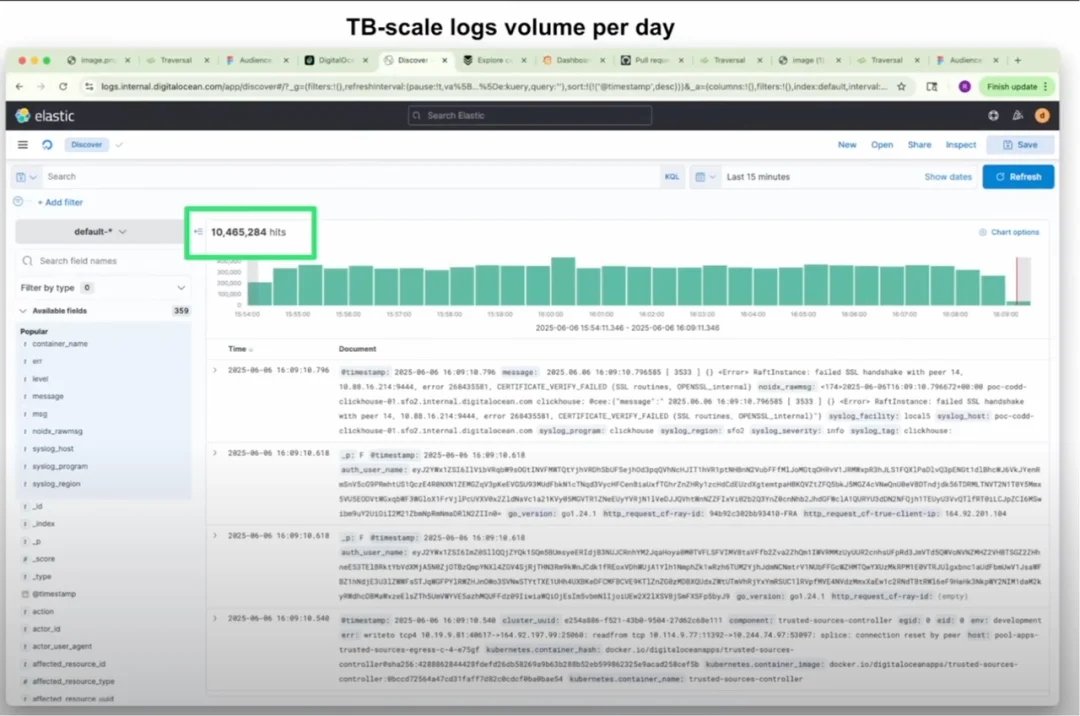Open the help lifebuoy icon

pos(993,116)
